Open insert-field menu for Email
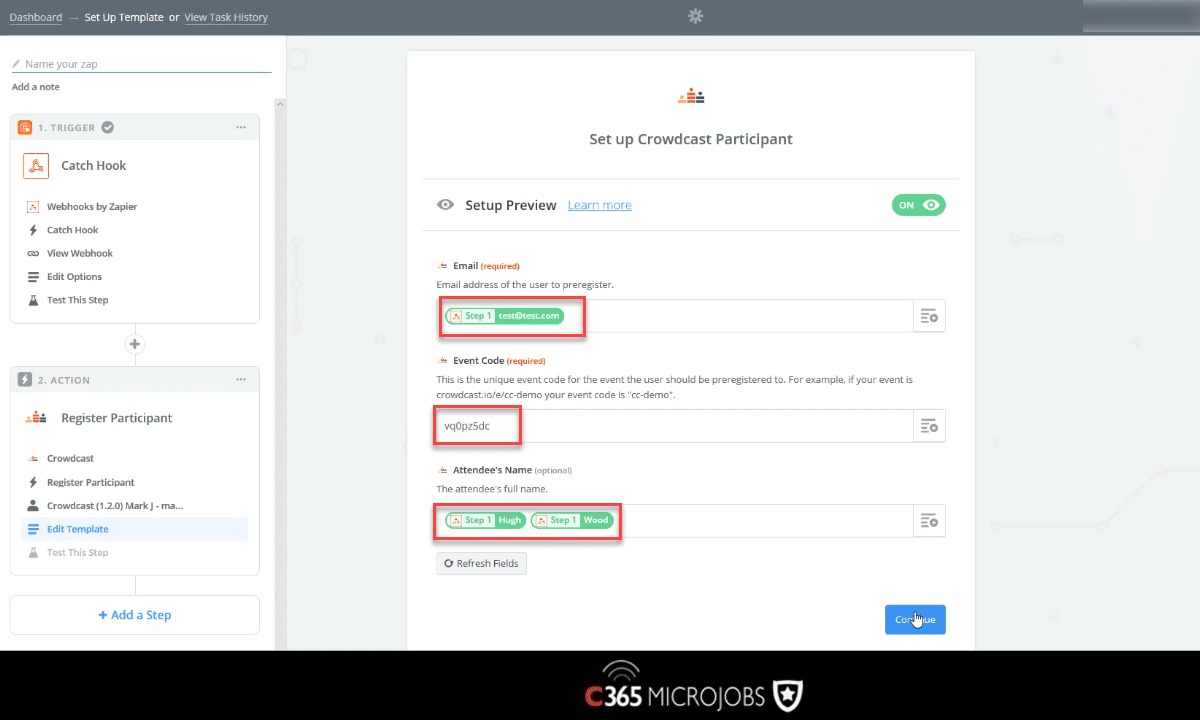This screenshot has height=720, width=1200. pos(930,316)
